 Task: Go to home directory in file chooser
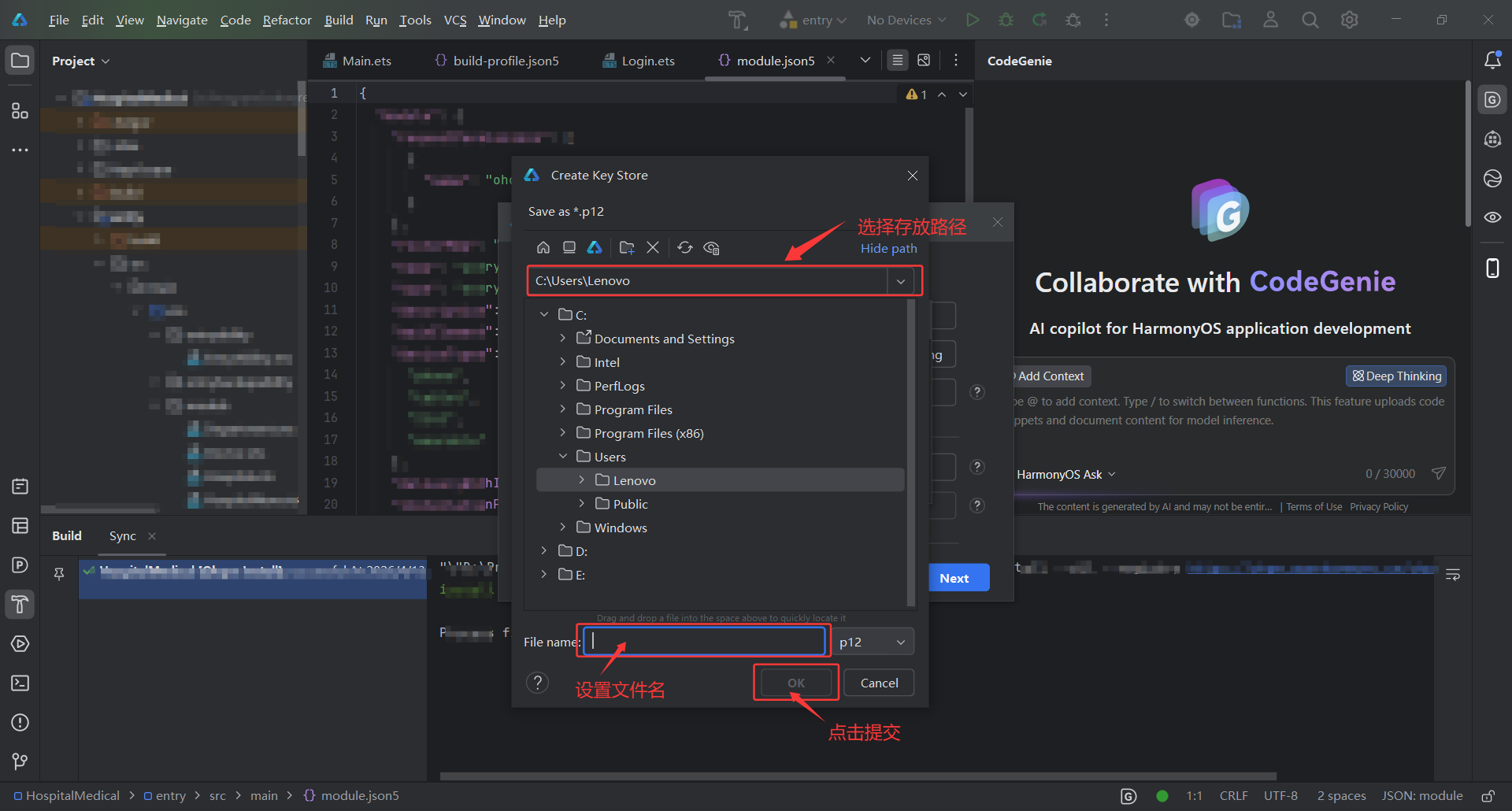pyautogui.click(x=543, y=247)
